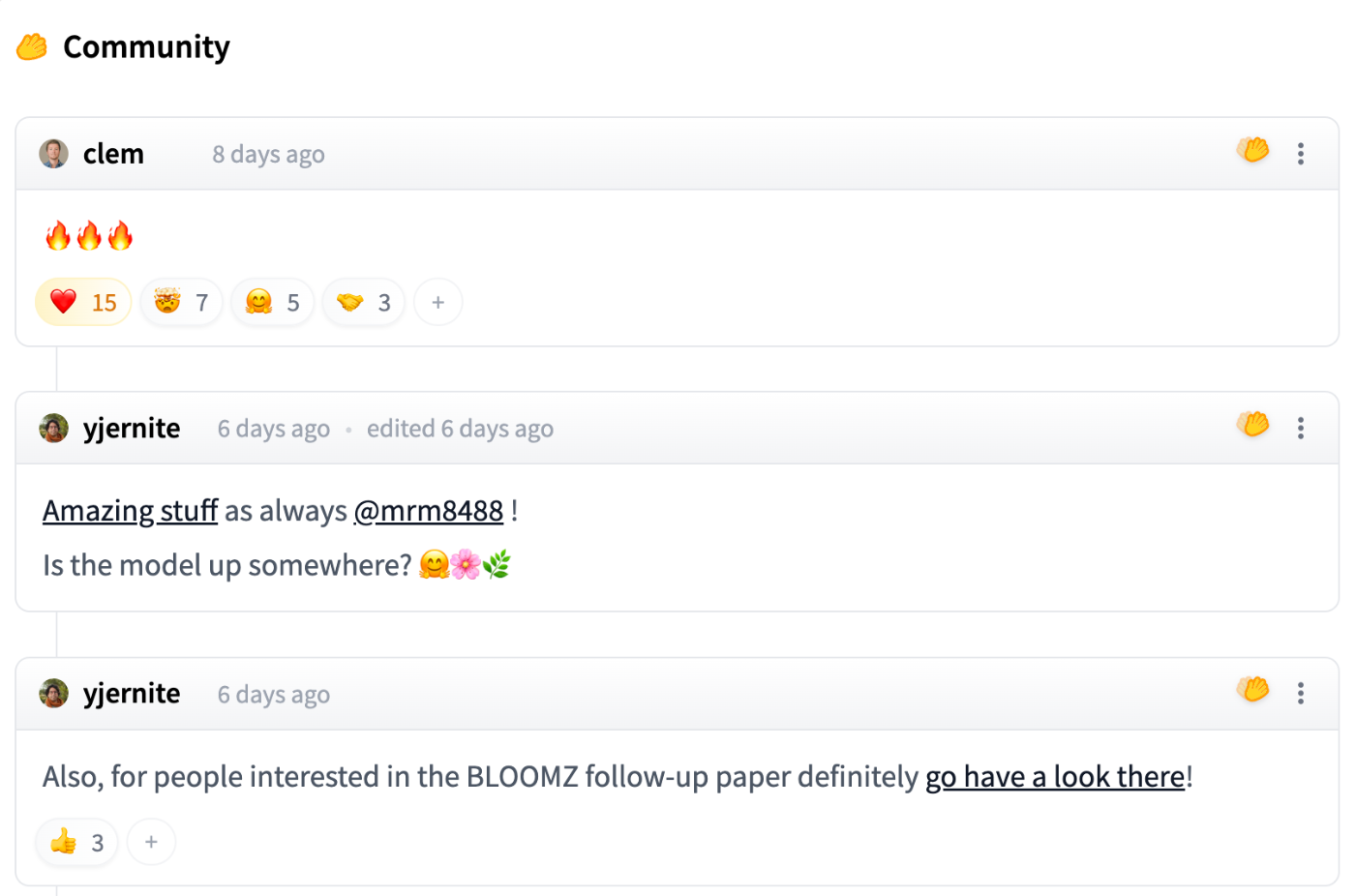The height and width of the screenshot is (896, 1356).
Task: Click the react hand icon on clem's comment
Action: 1252,150
